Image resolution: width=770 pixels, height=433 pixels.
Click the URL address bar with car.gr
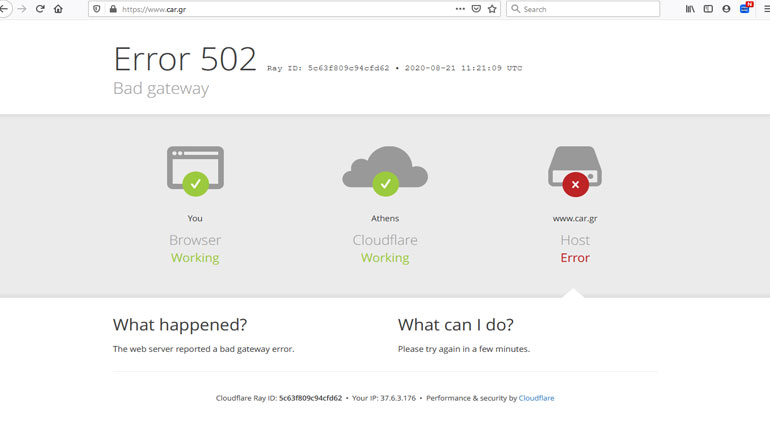(280, 9)
